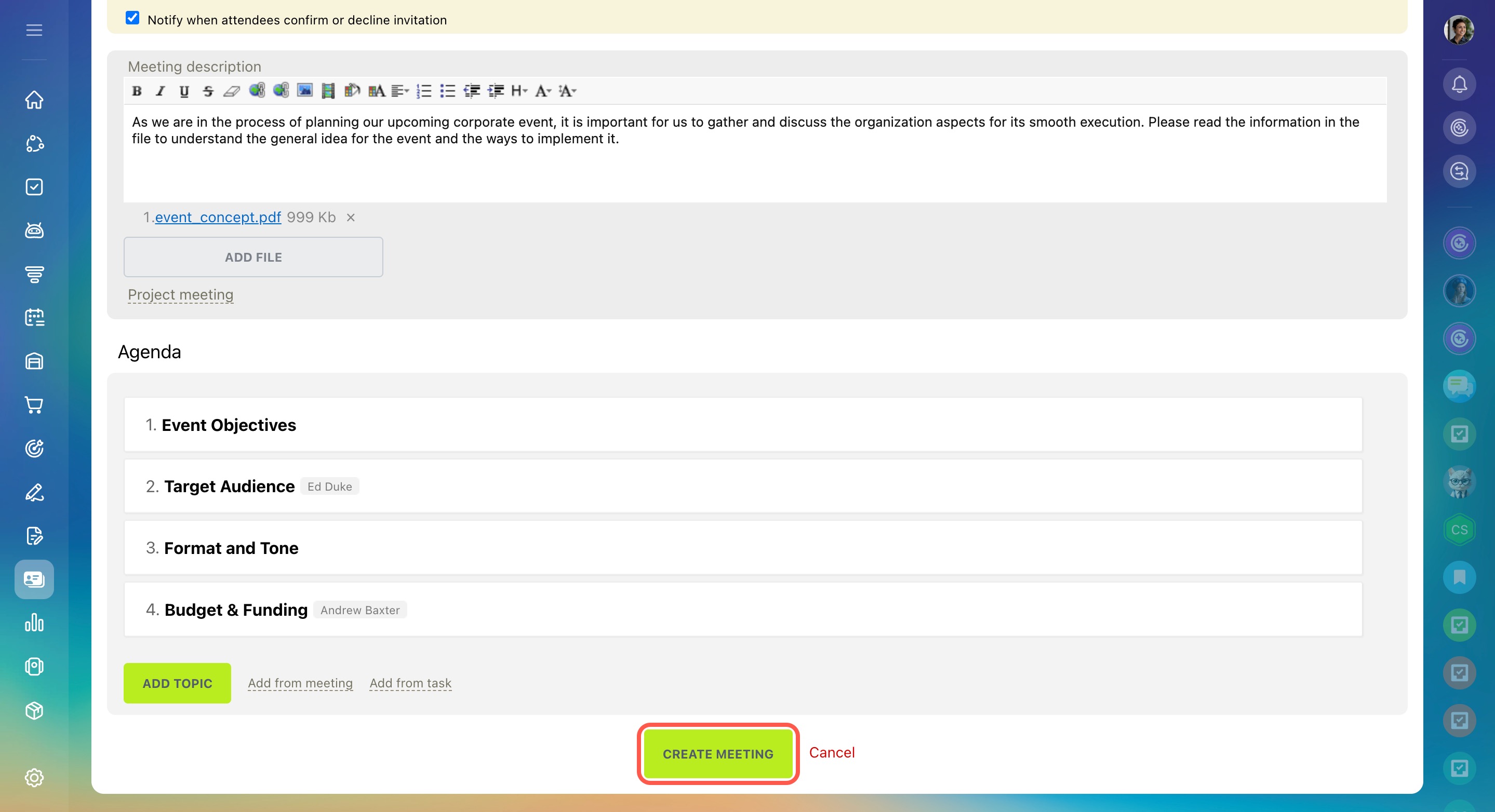Image resolution: width=1495 pixels, height=812 pixels.
Task: Click inside the meeting description text area
Action: pos(754,168)
